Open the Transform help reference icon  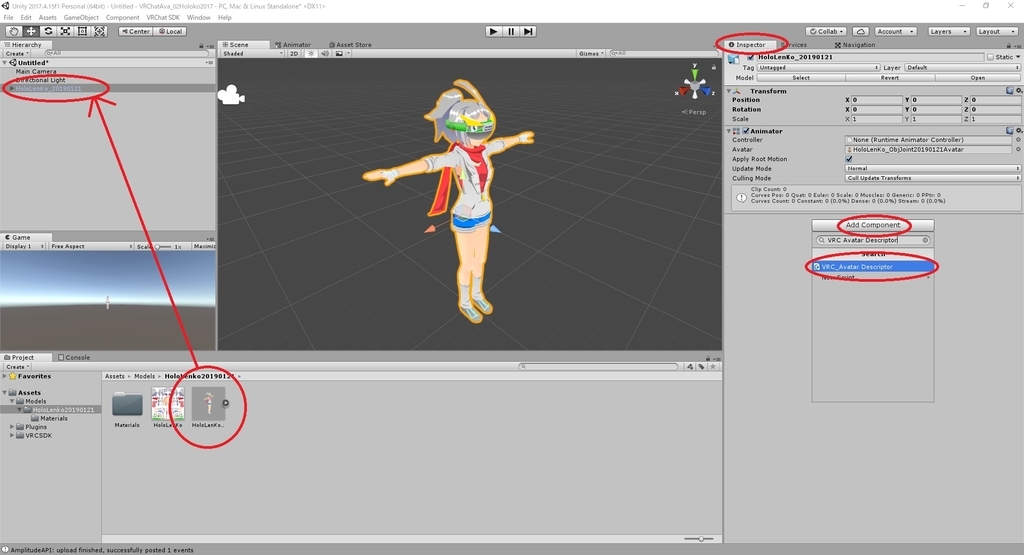[x=1010, y=91]
